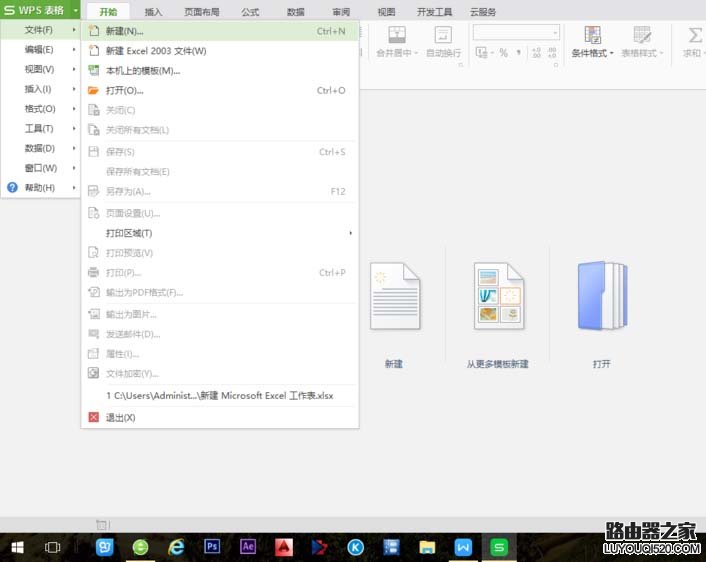
Task: Select the 文件(F) menu entry
Action: [41, 30]
